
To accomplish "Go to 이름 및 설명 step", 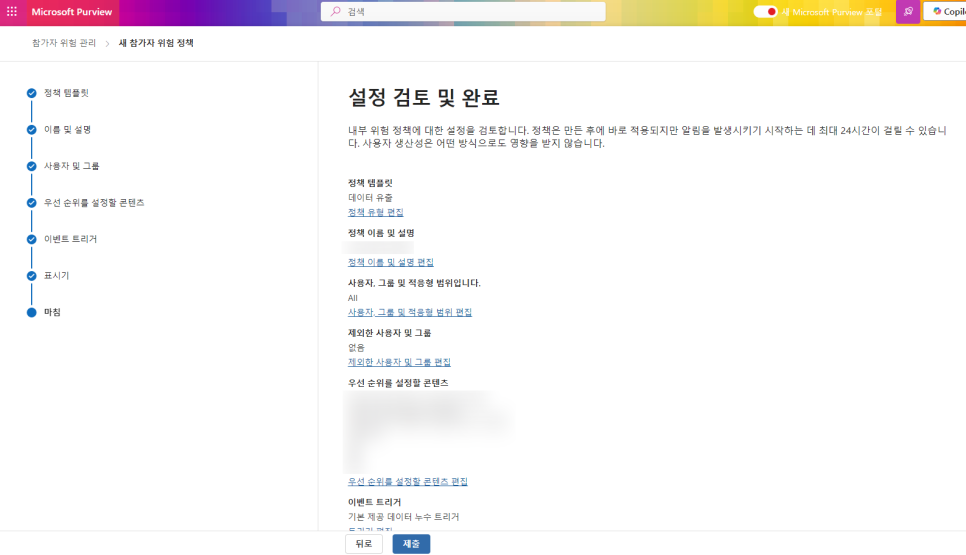I will point(67,129).
